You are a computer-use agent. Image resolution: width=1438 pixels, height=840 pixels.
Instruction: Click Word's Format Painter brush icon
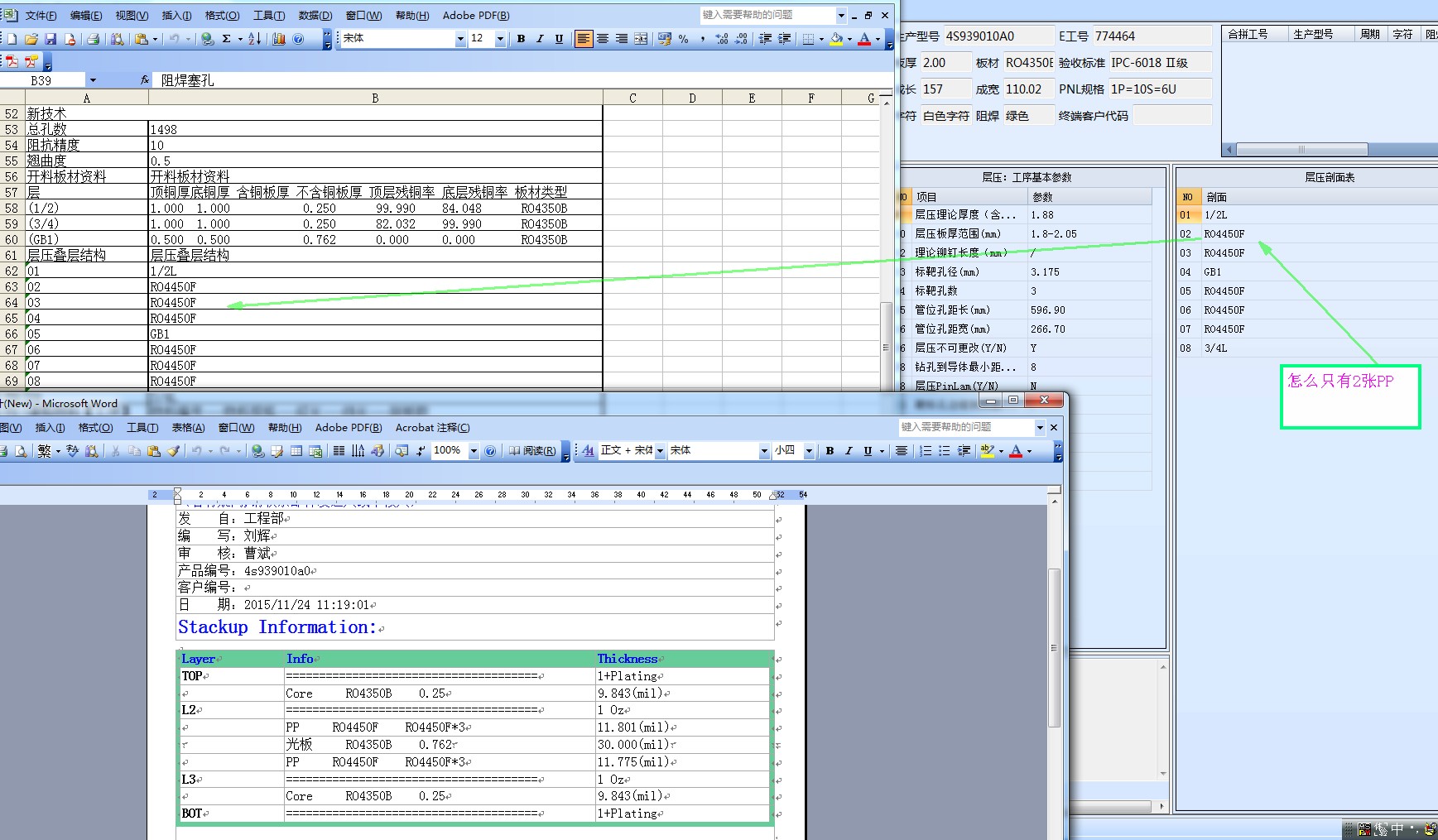(x=173, y=451)
